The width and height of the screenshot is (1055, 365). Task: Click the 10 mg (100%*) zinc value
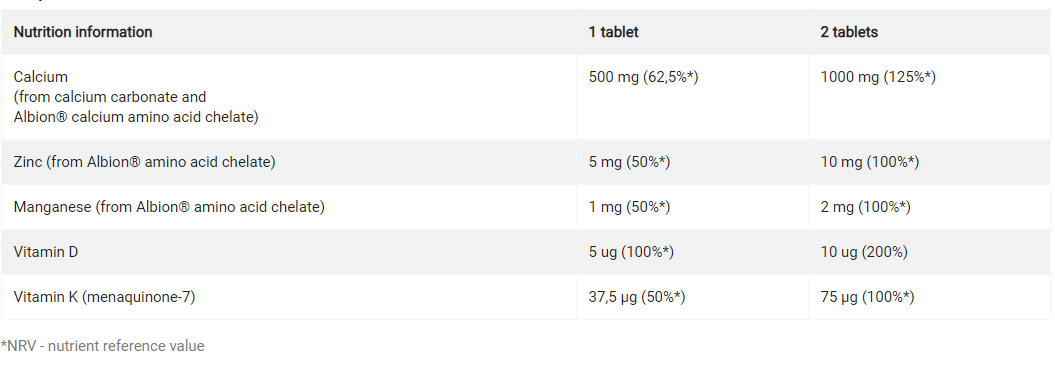(869, 162)
